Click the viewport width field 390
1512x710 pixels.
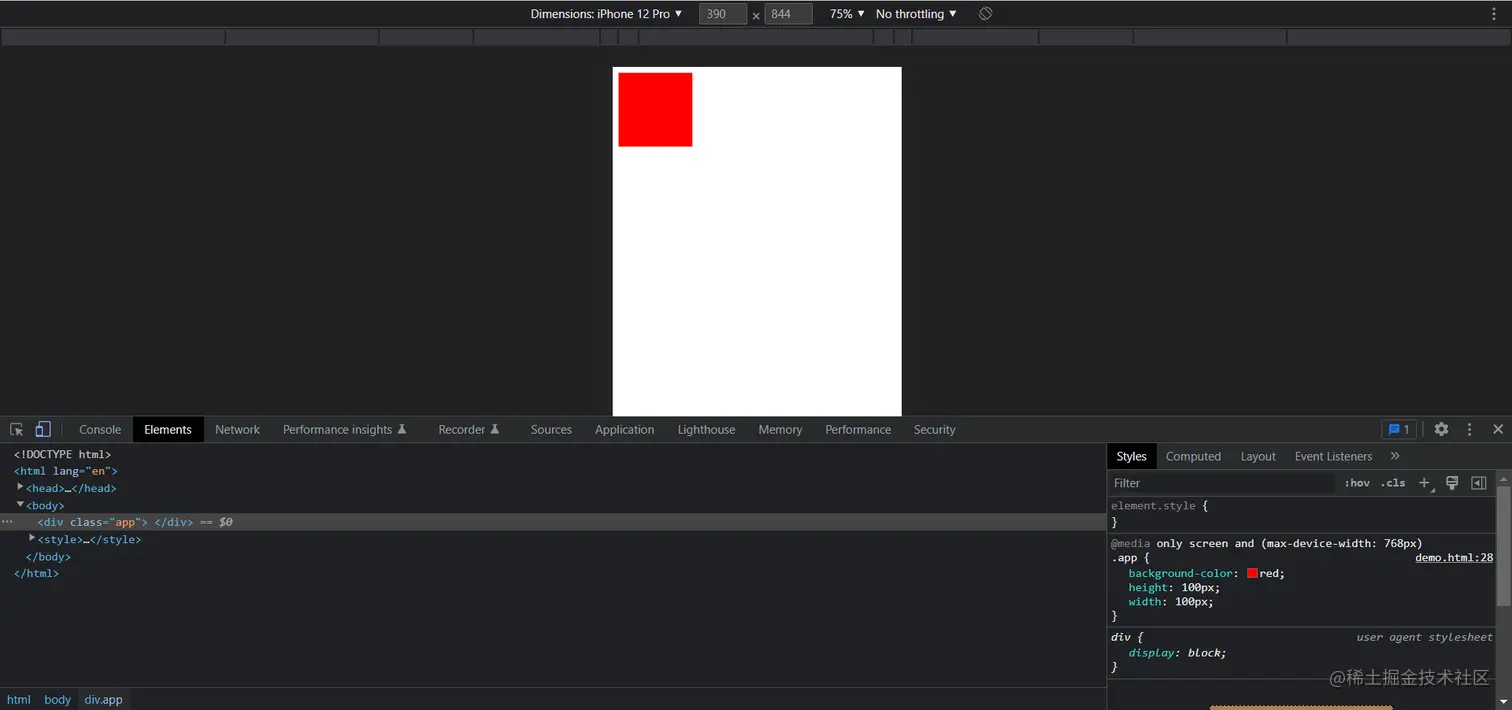coord(723,14)
